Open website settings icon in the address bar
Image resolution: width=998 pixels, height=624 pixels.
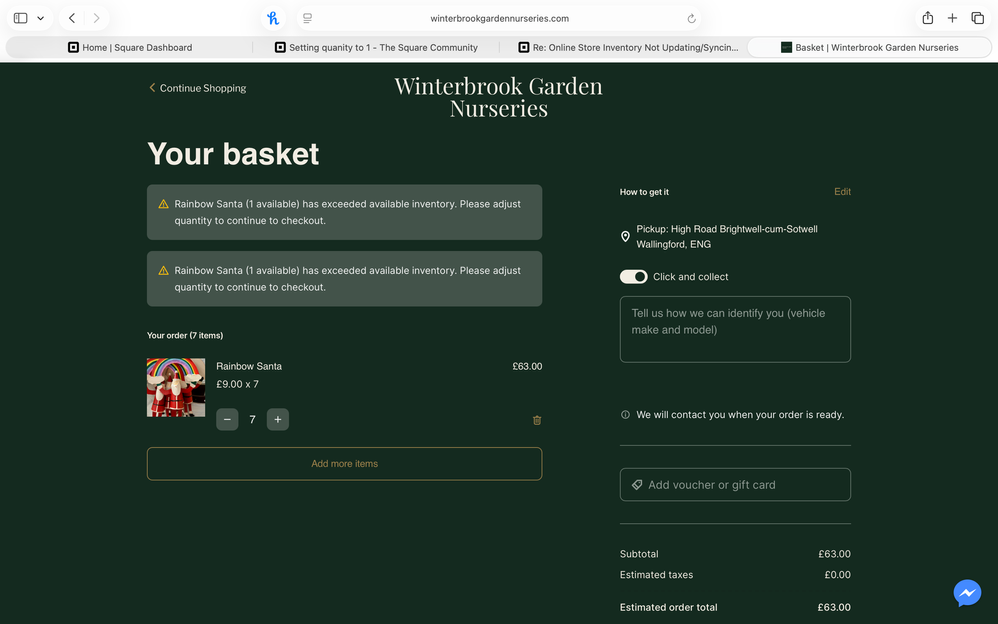tap(307, 17)
